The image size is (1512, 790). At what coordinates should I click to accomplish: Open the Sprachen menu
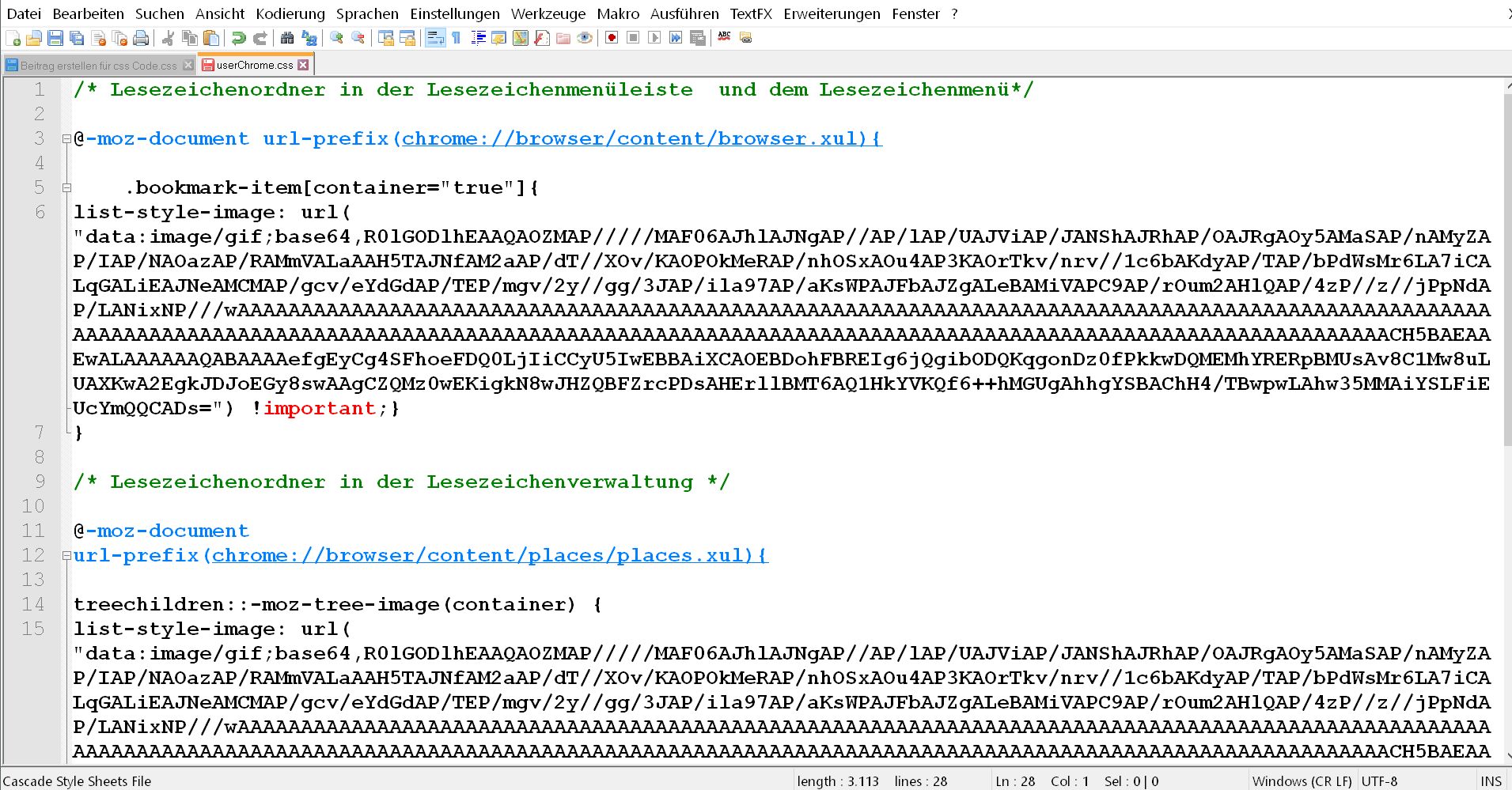point(367,13)
